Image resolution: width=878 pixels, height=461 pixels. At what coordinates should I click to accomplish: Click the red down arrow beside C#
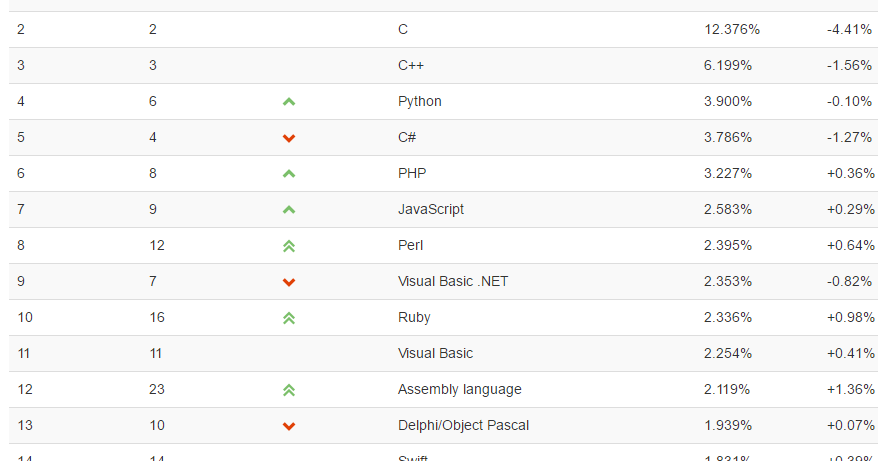pyautogui.click(x=289, y=138)
